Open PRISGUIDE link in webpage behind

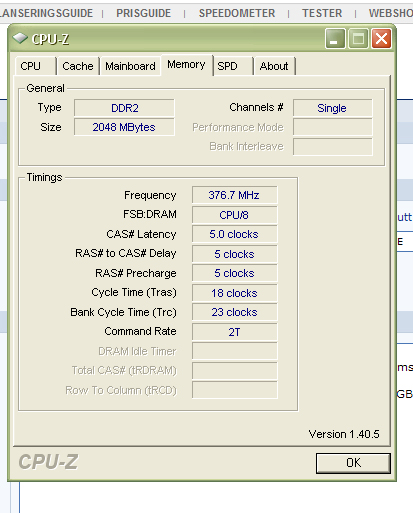pos(143,13)
